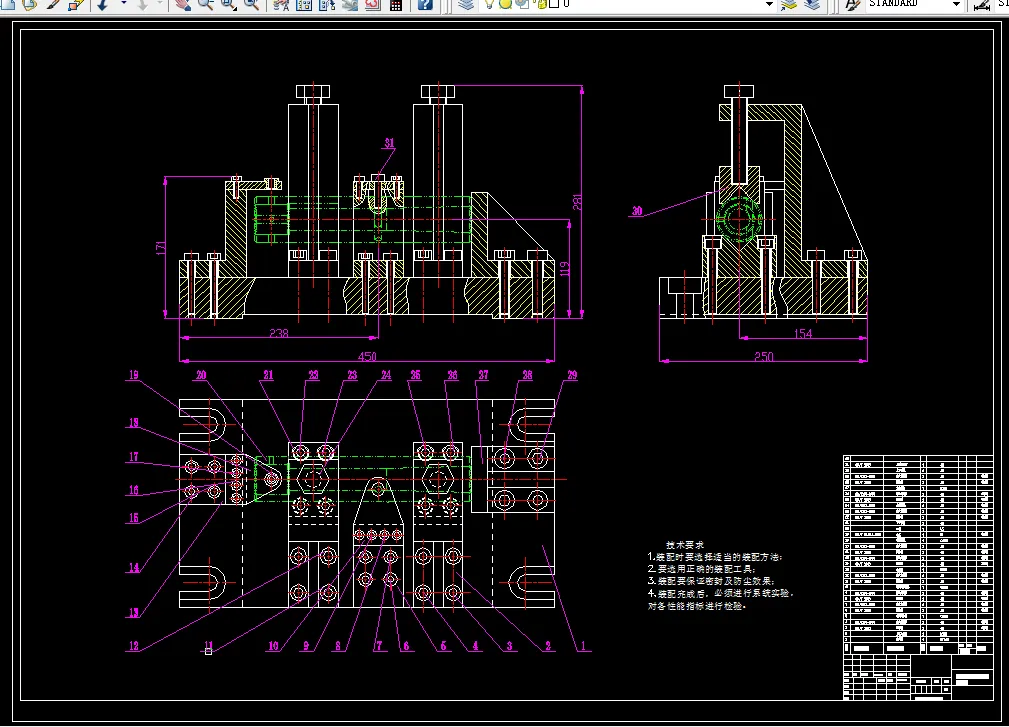Select the Pan realtime hand tool
Viewport: 1009px width, 727px height.
point(182,4)
